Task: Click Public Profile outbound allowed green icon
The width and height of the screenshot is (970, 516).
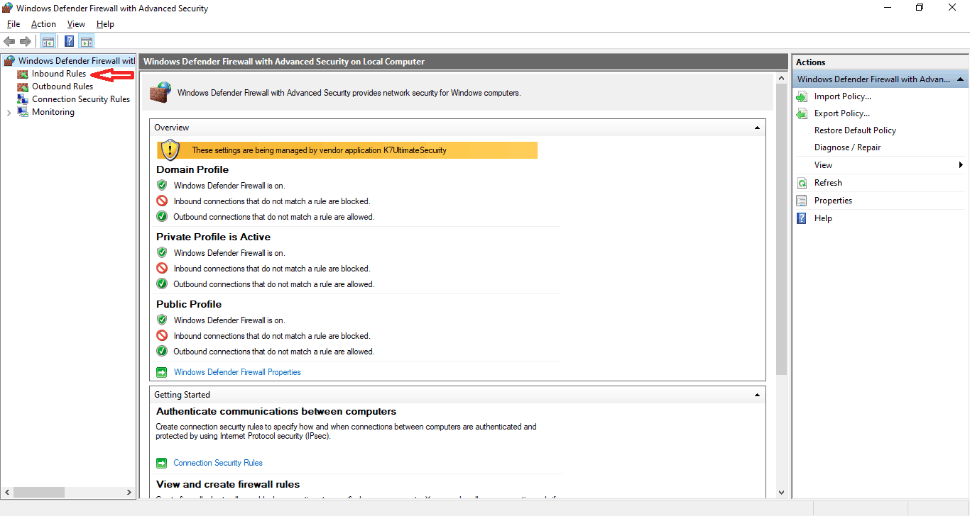Action: point(162,351)
